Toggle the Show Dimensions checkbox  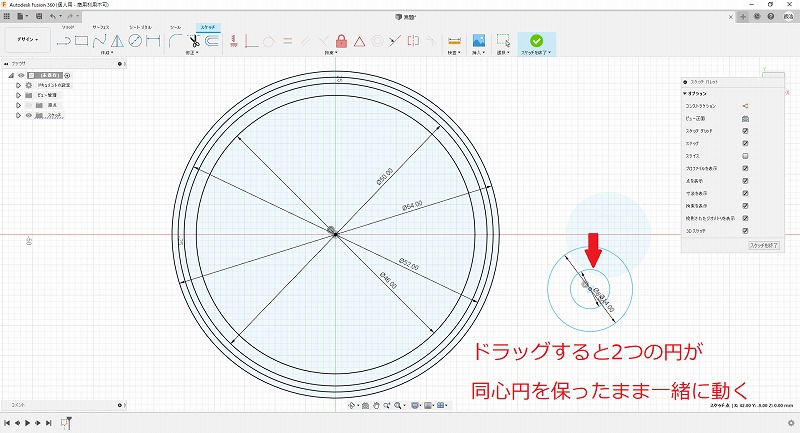pos(745,193)
